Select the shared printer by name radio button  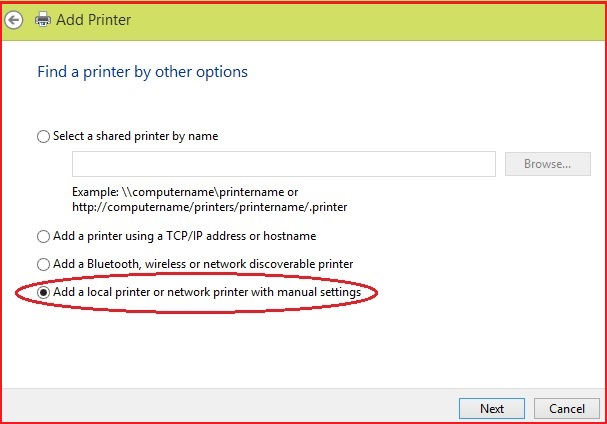[43, 136]
